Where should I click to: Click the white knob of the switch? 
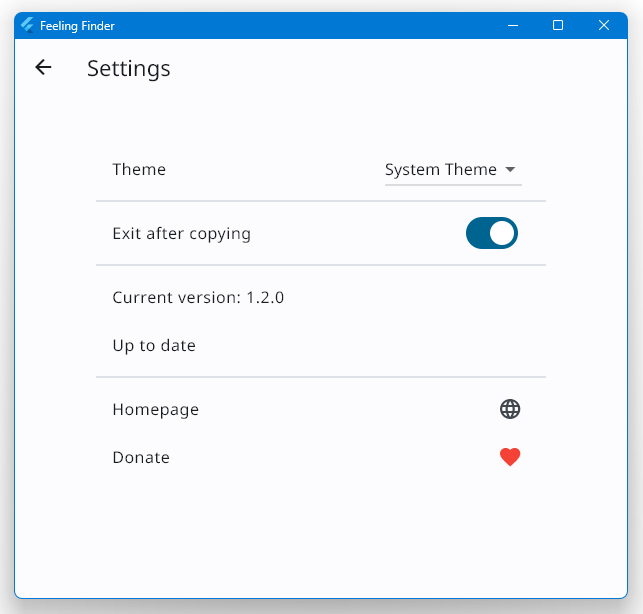502,233
